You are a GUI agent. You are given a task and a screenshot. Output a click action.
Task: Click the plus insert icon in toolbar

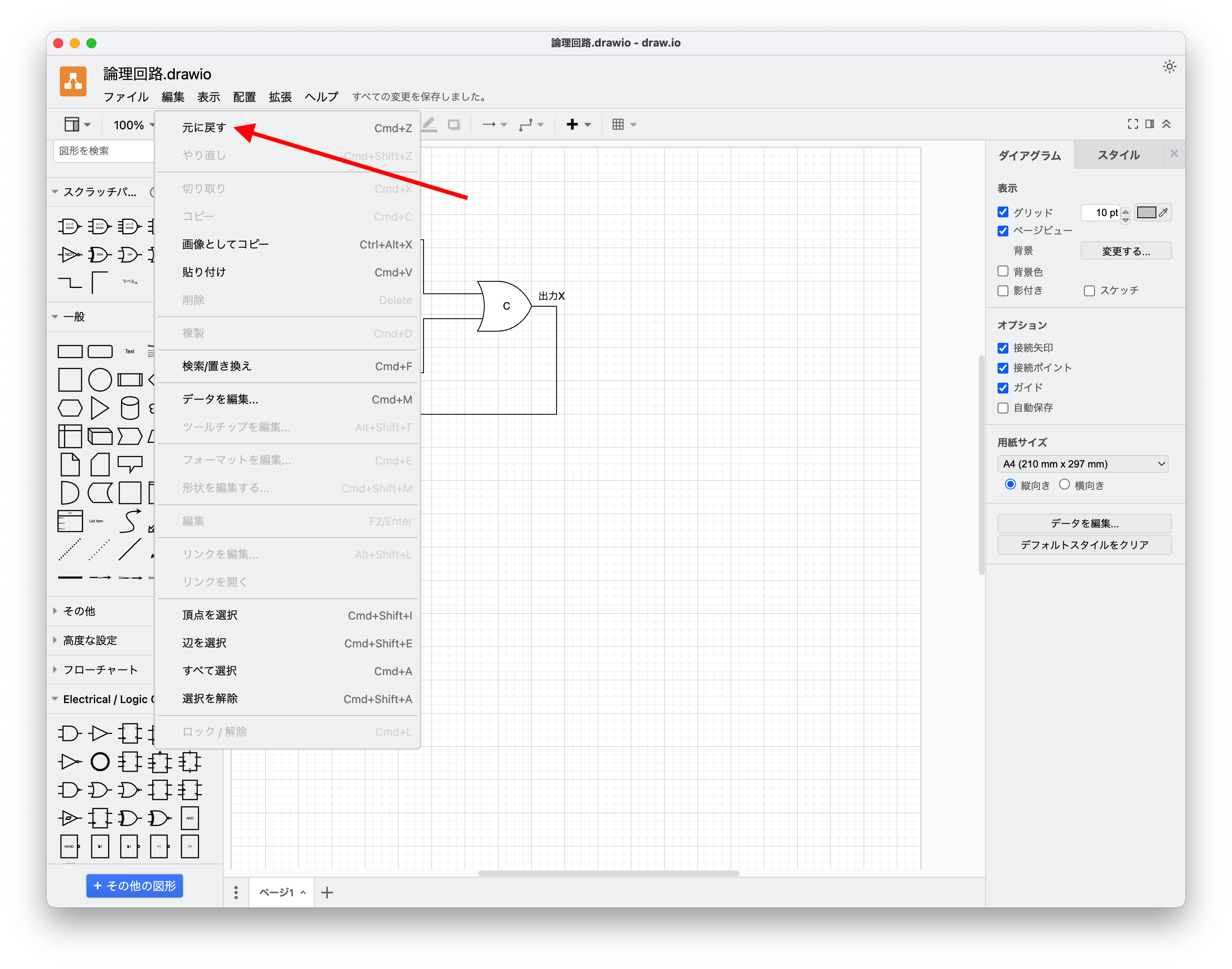[x=572, y=124]
